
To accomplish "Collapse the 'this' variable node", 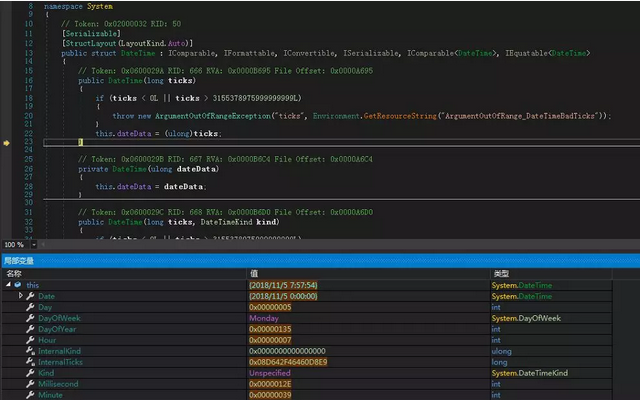I will (x=9, y=284).
